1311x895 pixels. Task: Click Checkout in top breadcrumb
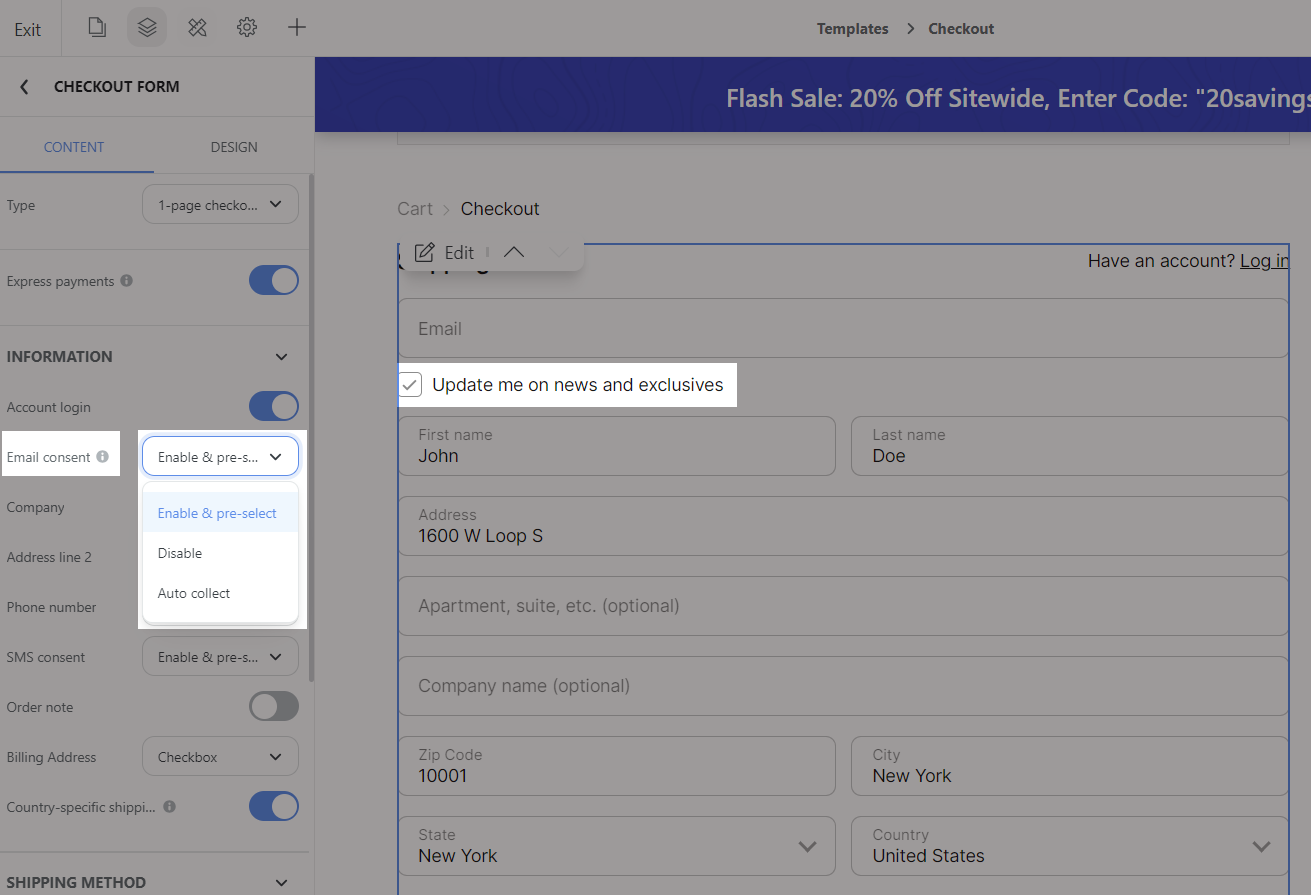click(x=961, y=29)
